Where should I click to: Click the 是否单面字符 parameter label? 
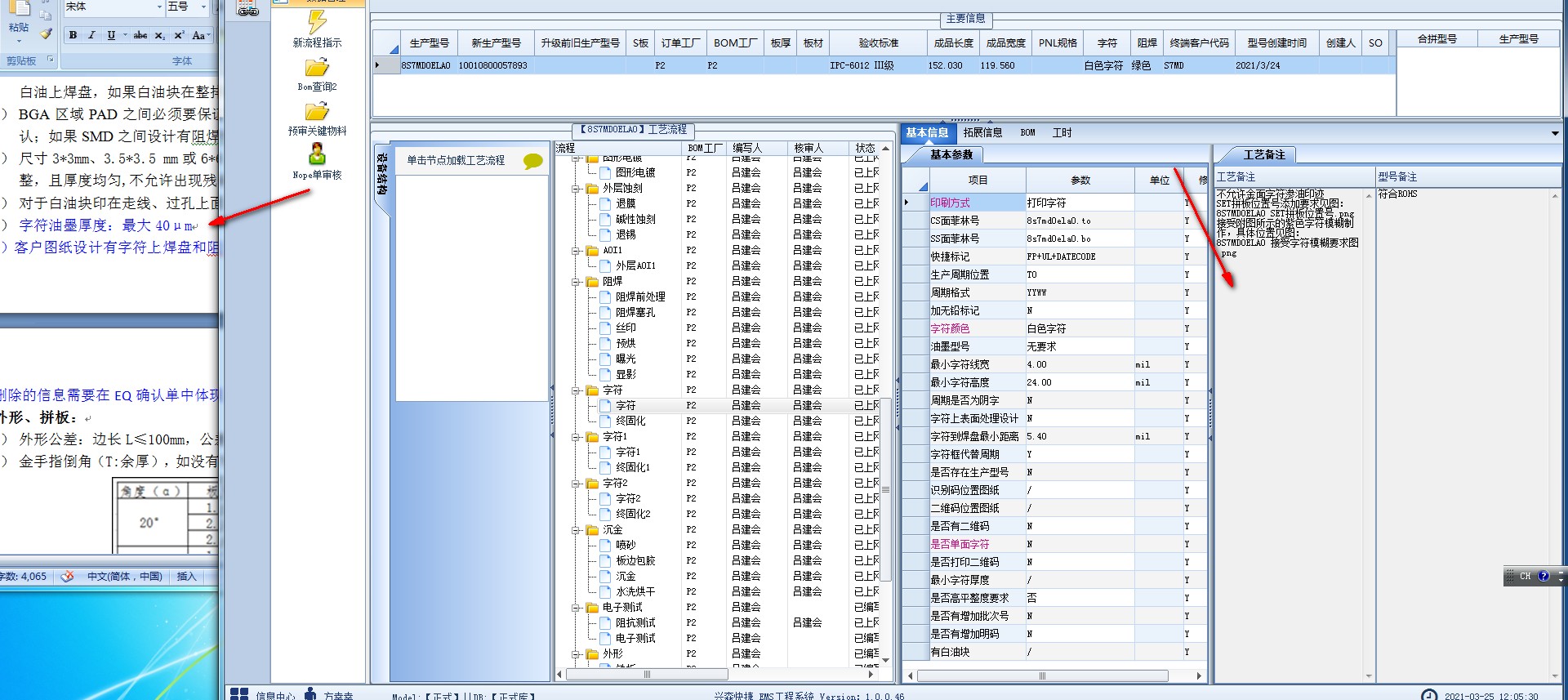coord(960,544)
